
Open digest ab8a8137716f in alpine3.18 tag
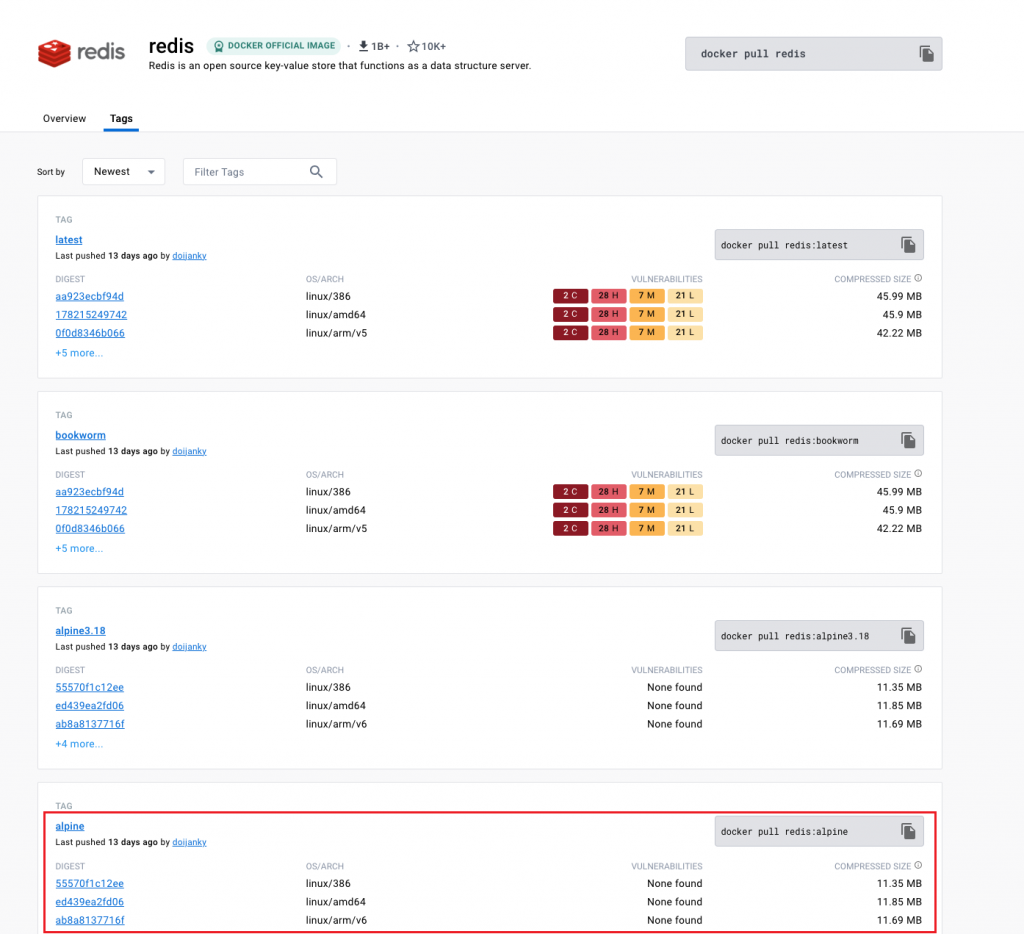click(x=90, y=723)
